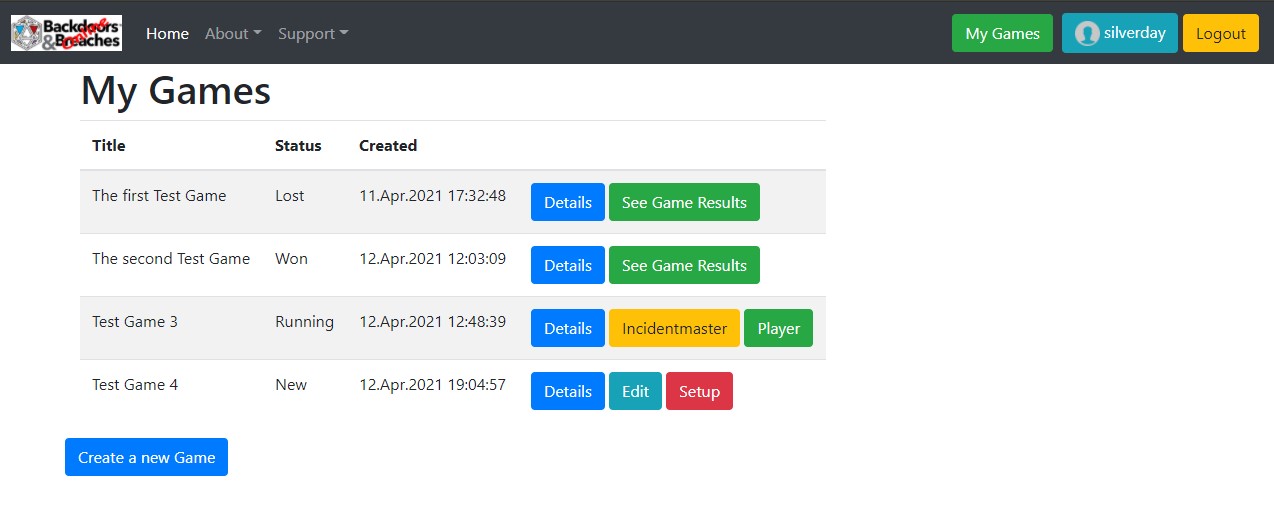Expand the Support dropdown menu
The height and width of the screenshot is (510, 1274).
(313, 33)
